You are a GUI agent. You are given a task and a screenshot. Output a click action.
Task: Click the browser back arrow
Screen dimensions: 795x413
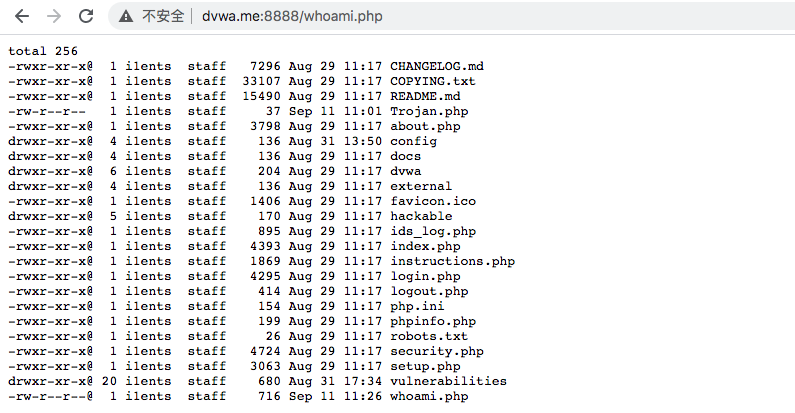coord(22,16)
